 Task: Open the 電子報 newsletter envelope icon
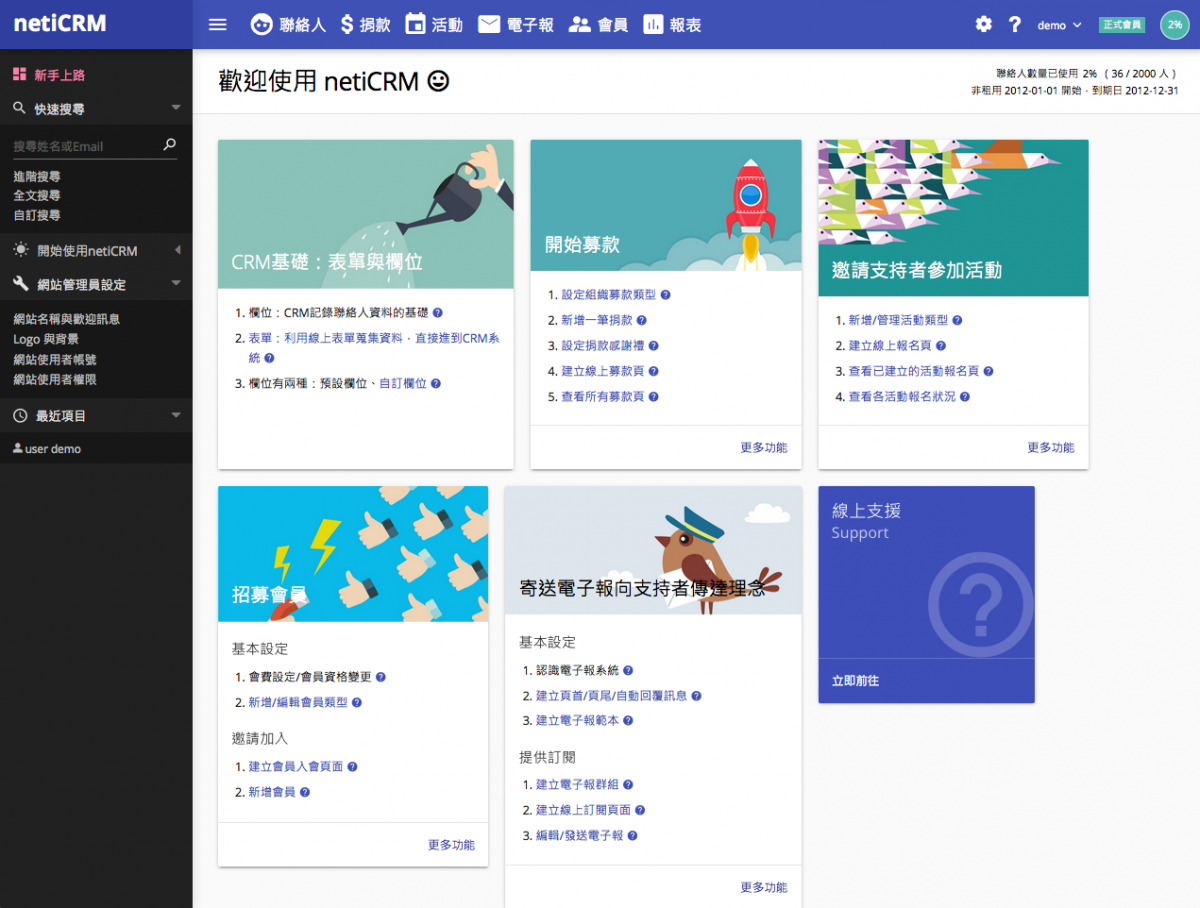coord(488,24)
